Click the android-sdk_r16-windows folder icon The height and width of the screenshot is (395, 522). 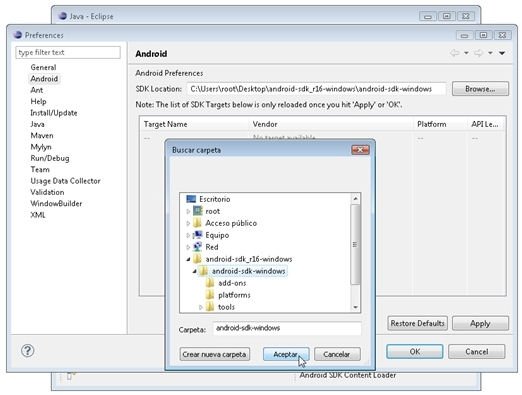[x=198, y=259]
